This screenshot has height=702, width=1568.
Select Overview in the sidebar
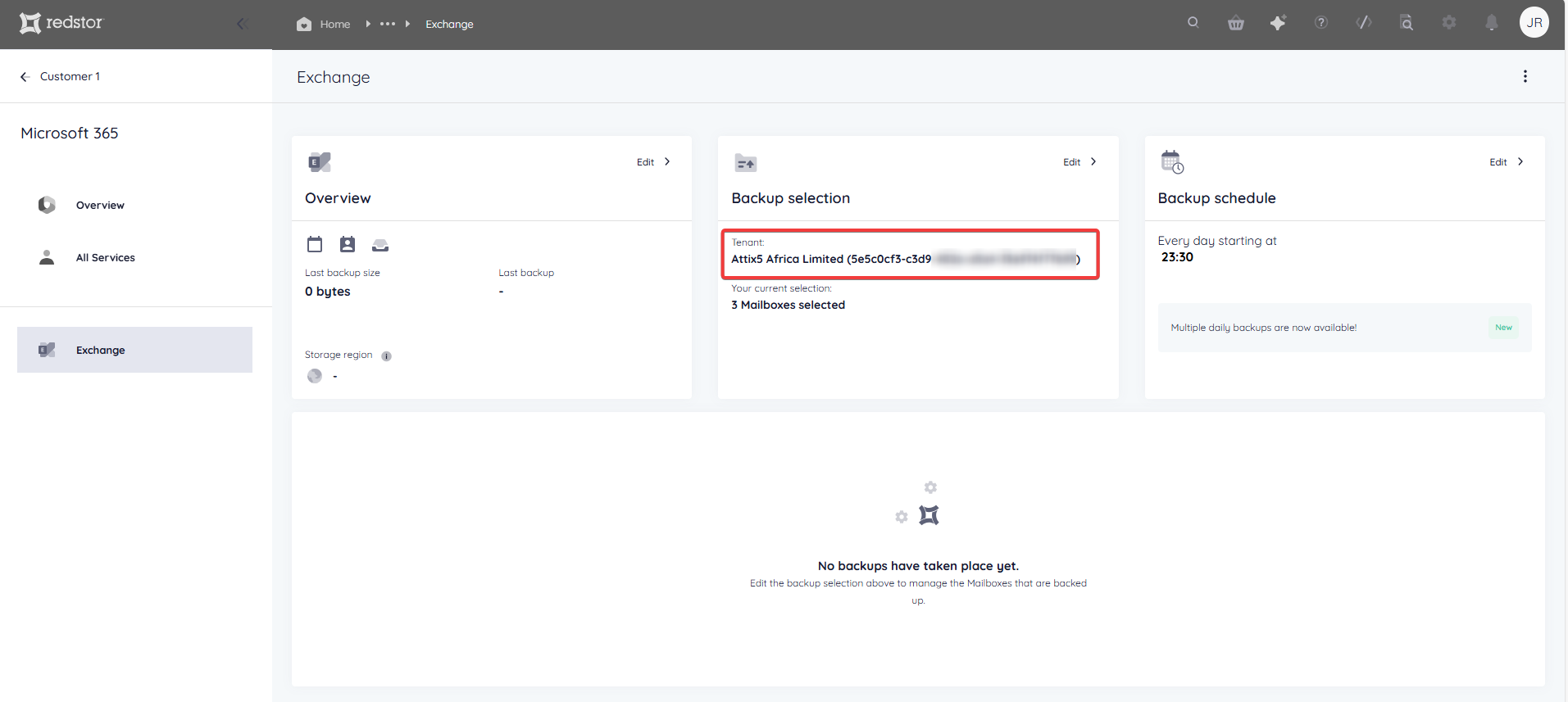tap(100, 206)
